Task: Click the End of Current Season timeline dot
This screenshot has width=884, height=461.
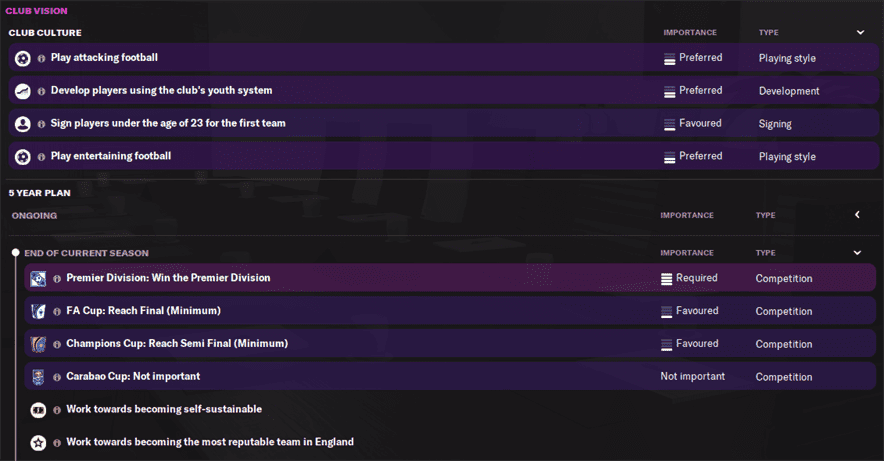Action: [15, 253]
